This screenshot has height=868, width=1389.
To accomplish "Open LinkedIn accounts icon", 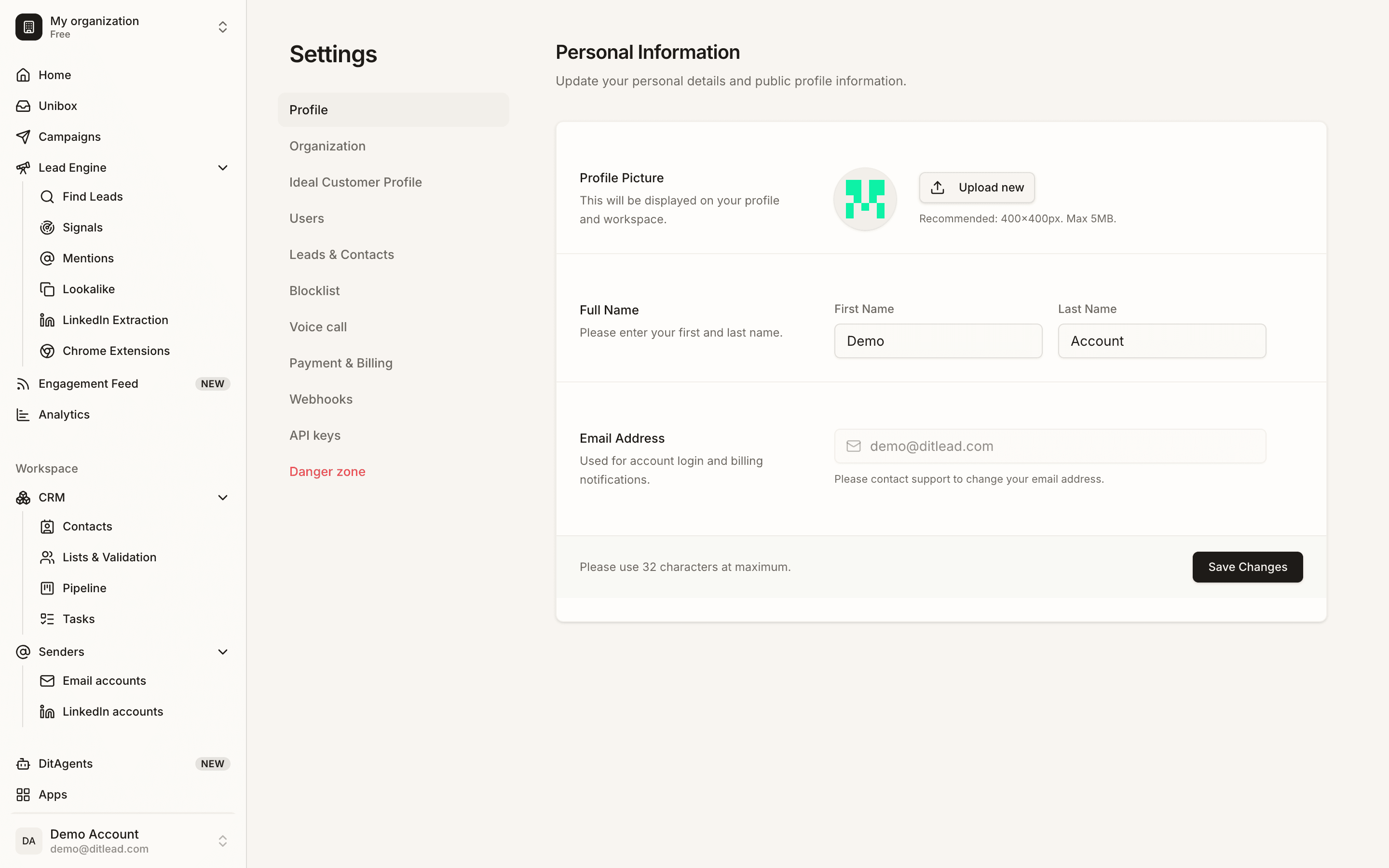I will pyautogui.click(x=47, y=712).
